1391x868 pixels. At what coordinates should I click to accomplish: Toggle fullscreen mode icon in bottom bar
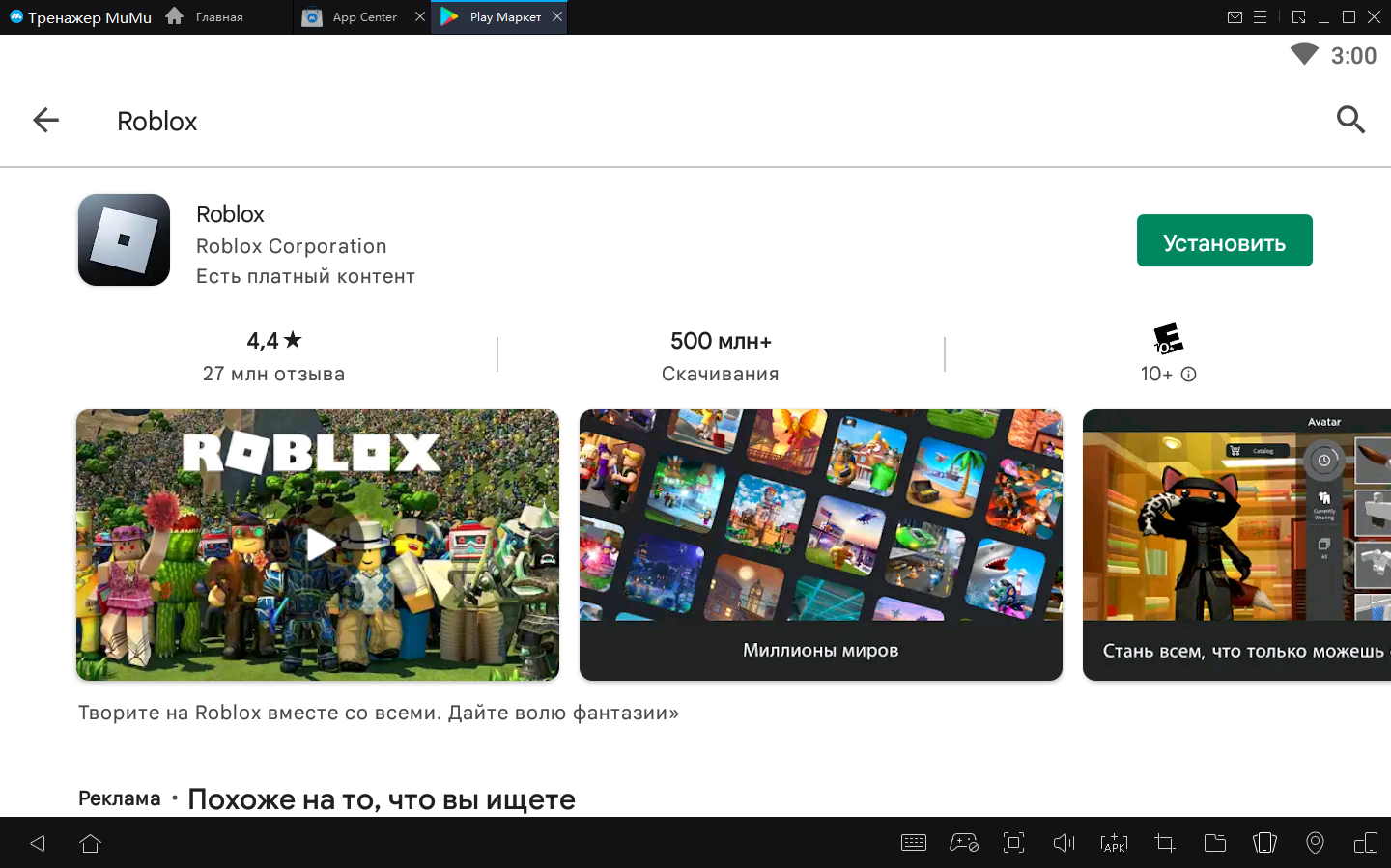[1013, 843]
